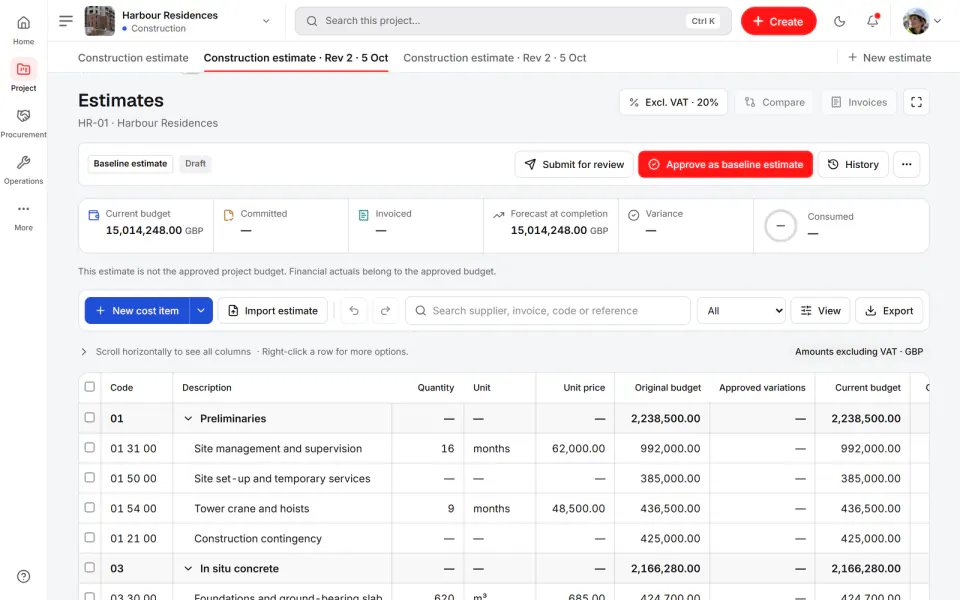Collapse the In situ concrete group chevron
The height and width of the screenshot is (600, 960).
click(188, 568)
